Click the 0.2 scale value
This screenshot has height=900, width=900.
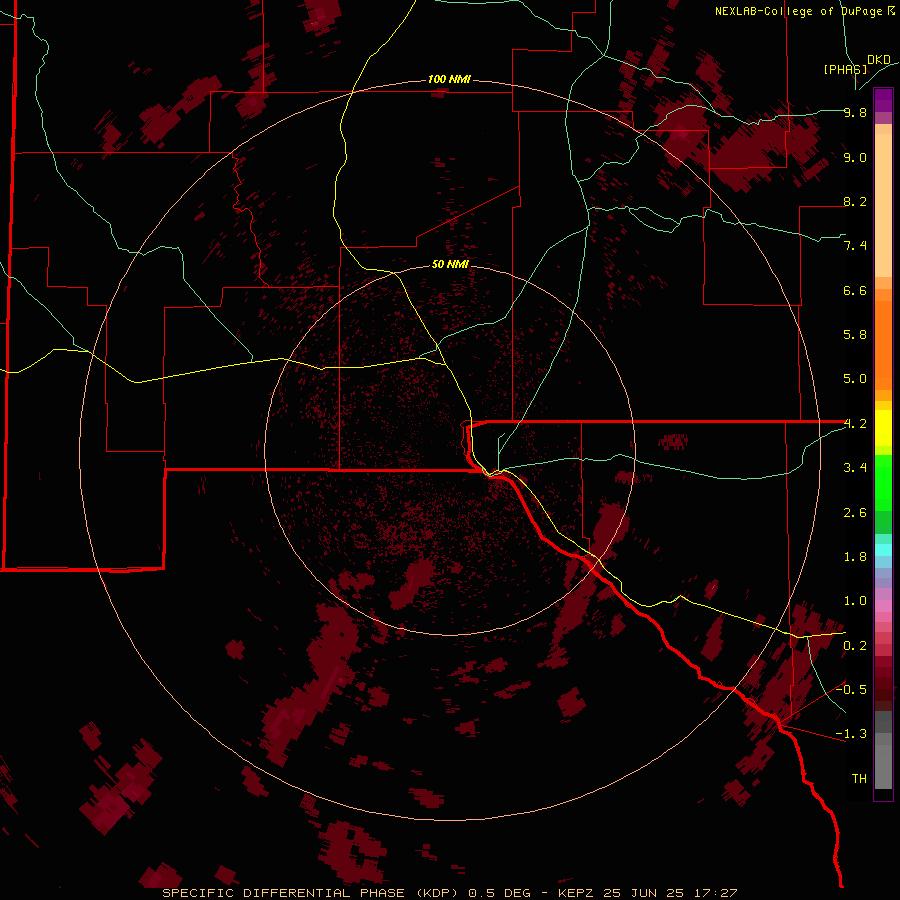tap(855, 646)
